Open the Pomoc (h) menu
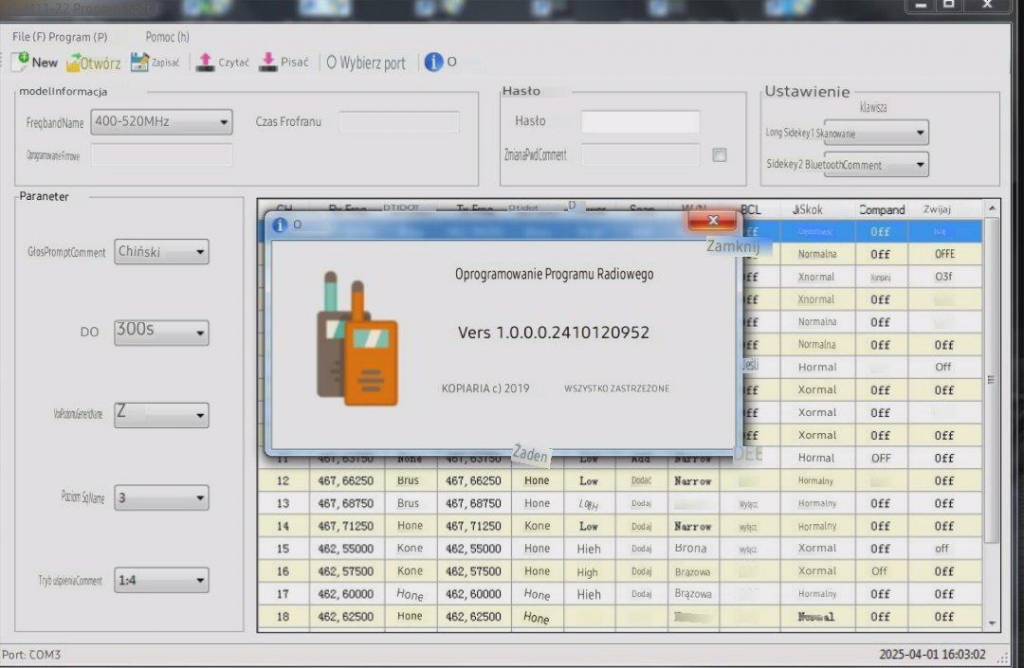 point(167,37)
